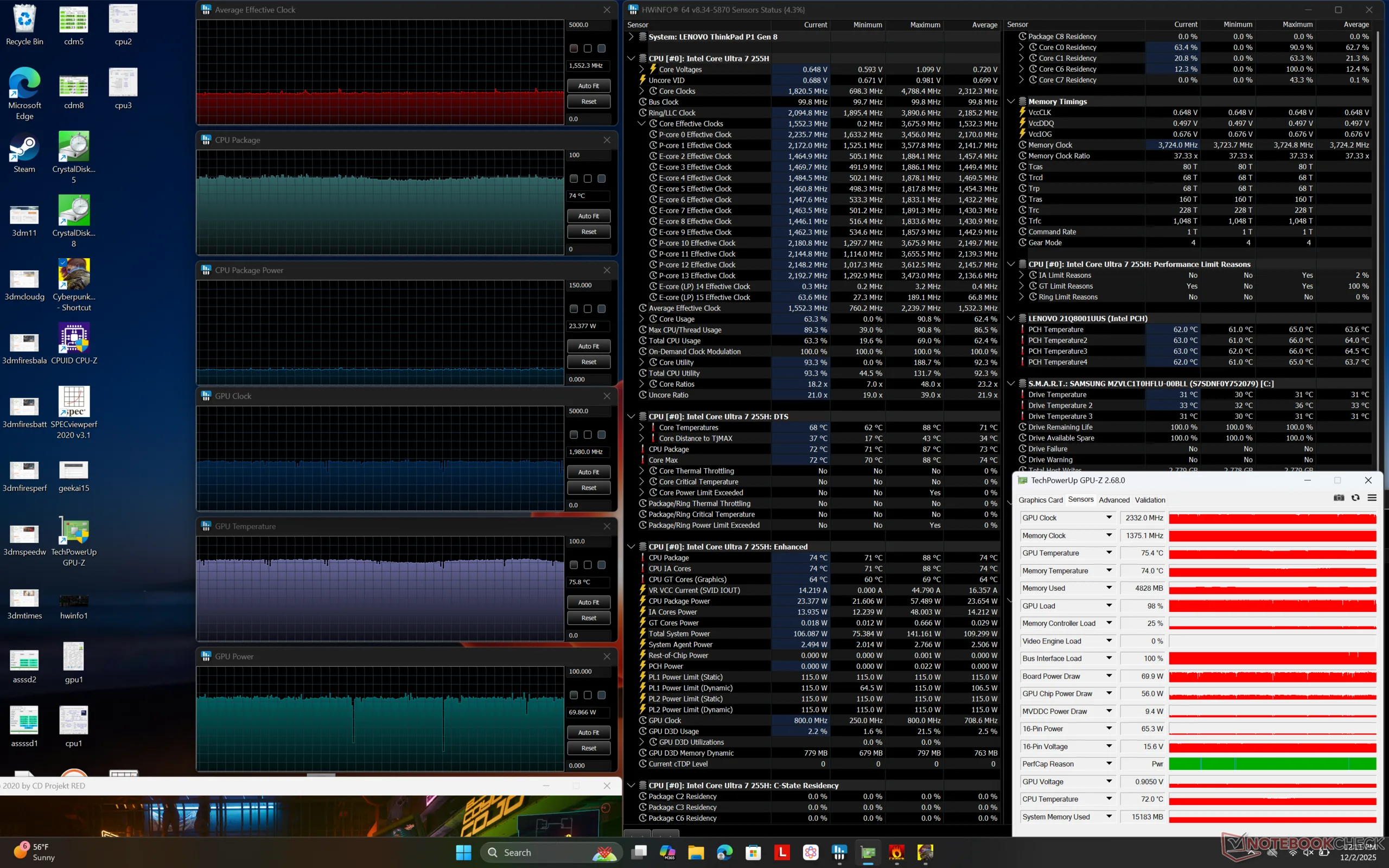Viewport: 1389px width, 868px height.
Task: Switch to the Graphics Card tab
Action: 1040,500
